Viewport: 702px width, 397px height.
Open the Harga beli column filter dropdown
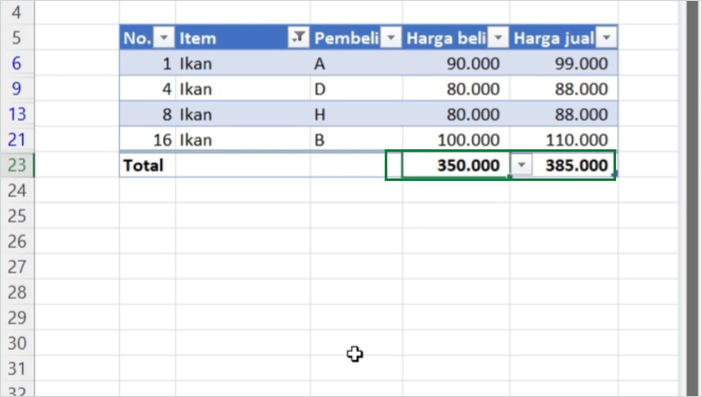[498, 38]
